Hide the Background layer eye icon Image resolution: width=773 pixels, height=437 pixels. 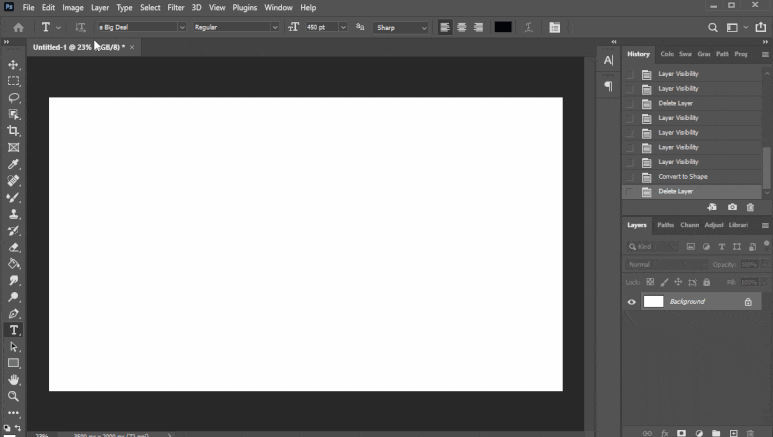tap(632, 302)
